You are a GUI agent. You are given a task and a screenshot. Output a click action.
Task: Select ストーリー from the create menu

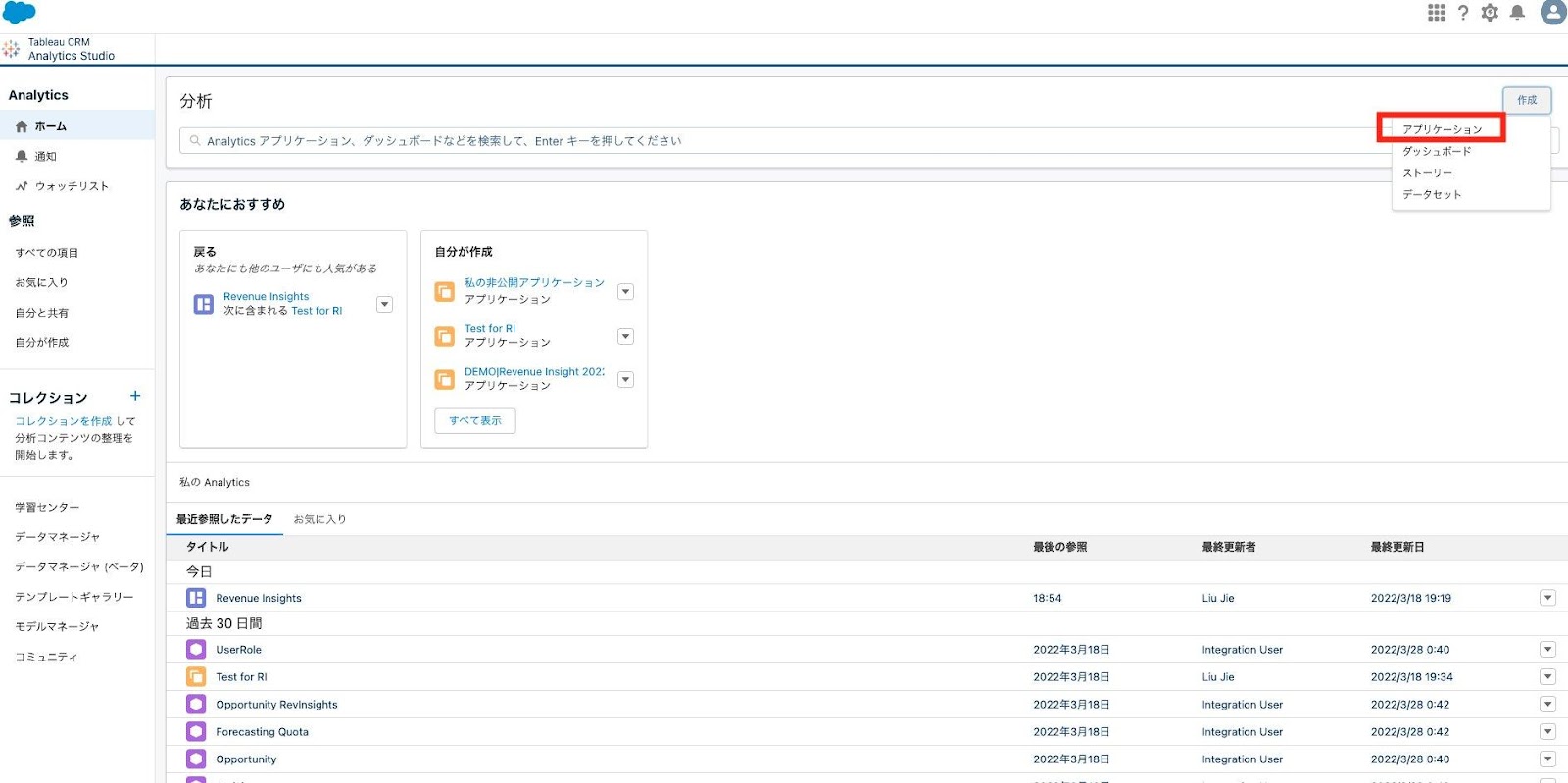[x=1428, y=172]
